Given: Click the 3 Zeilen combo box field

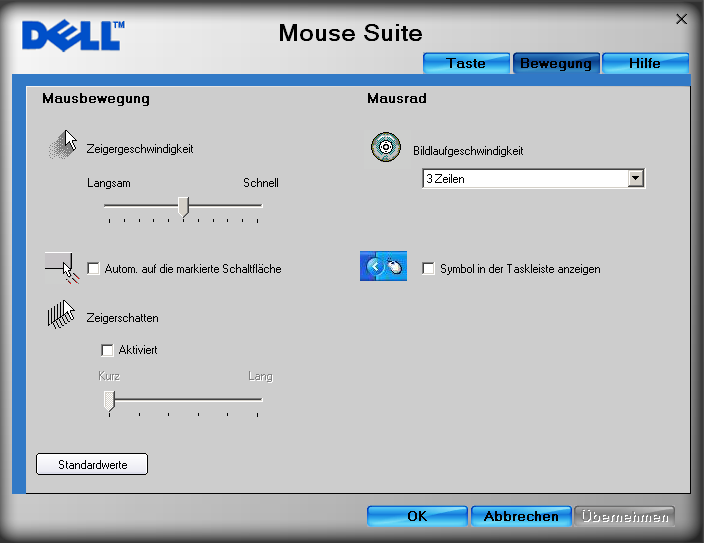Looking at the screenshot, I should [533, 178].
